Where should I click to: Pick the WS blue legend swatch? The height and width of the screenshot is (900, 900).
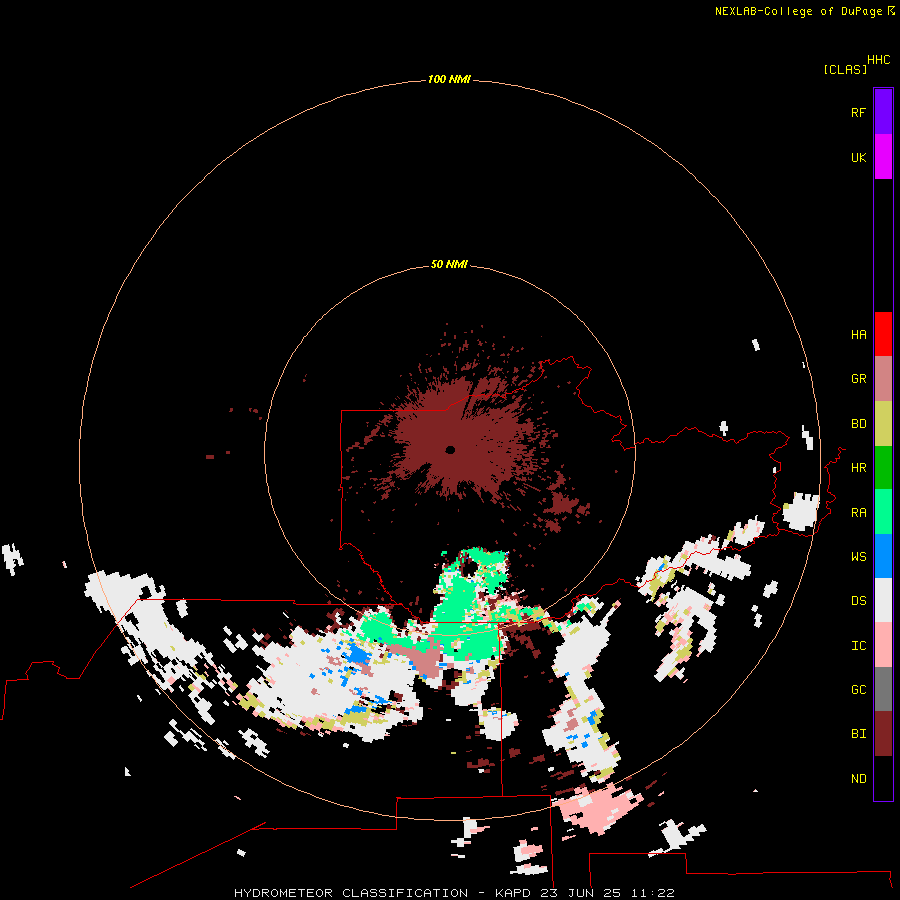coord(883,556)
